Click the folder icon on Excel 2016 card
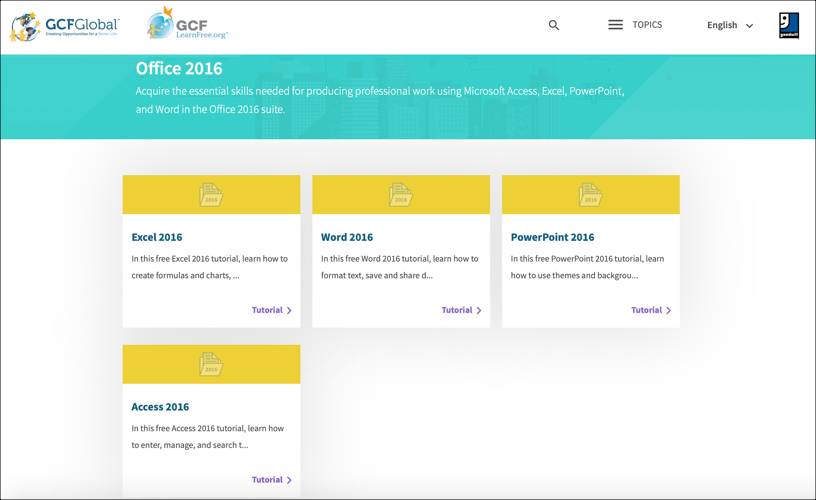 211,195
